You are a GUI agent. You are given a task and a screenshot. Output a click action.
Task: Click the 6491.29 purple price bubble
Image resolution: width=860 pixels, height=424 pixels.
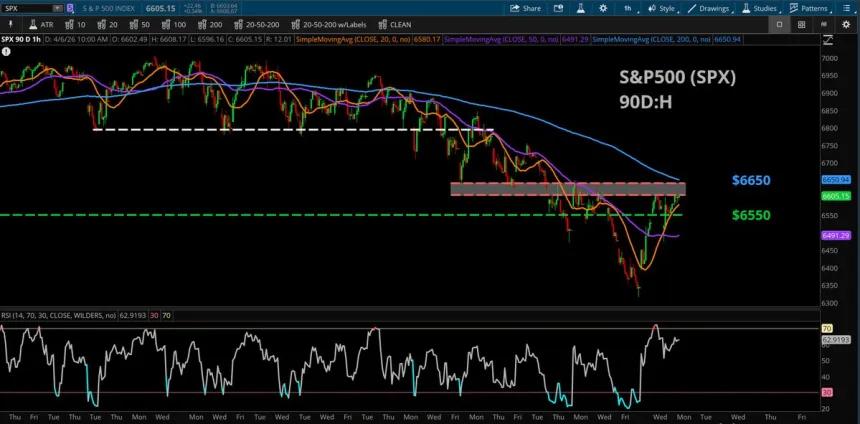[836, 235]
